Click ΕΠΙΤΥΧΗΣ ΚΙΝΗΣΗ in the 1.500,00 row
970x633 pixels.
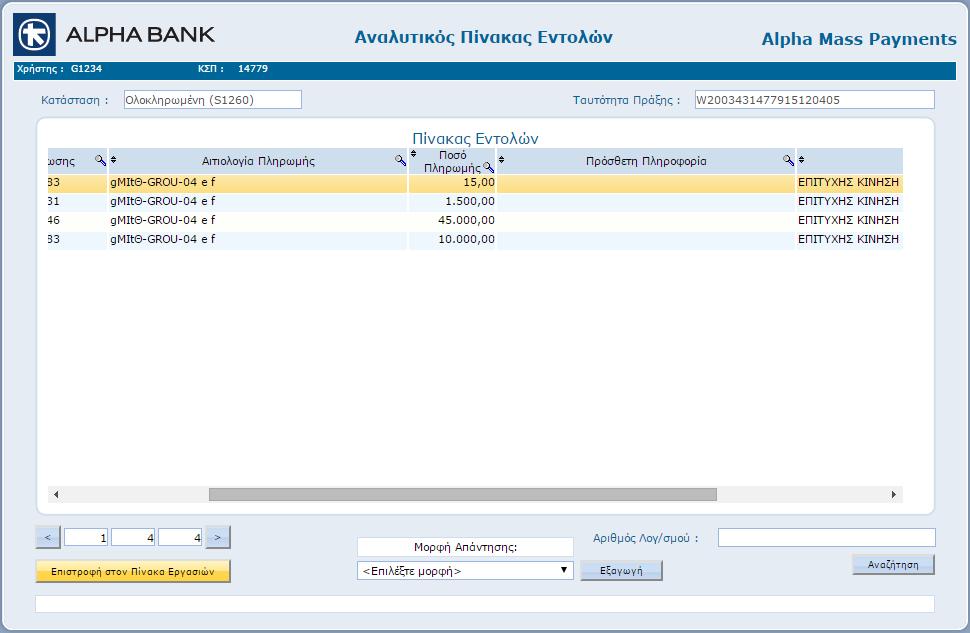(x=848, y=201)
